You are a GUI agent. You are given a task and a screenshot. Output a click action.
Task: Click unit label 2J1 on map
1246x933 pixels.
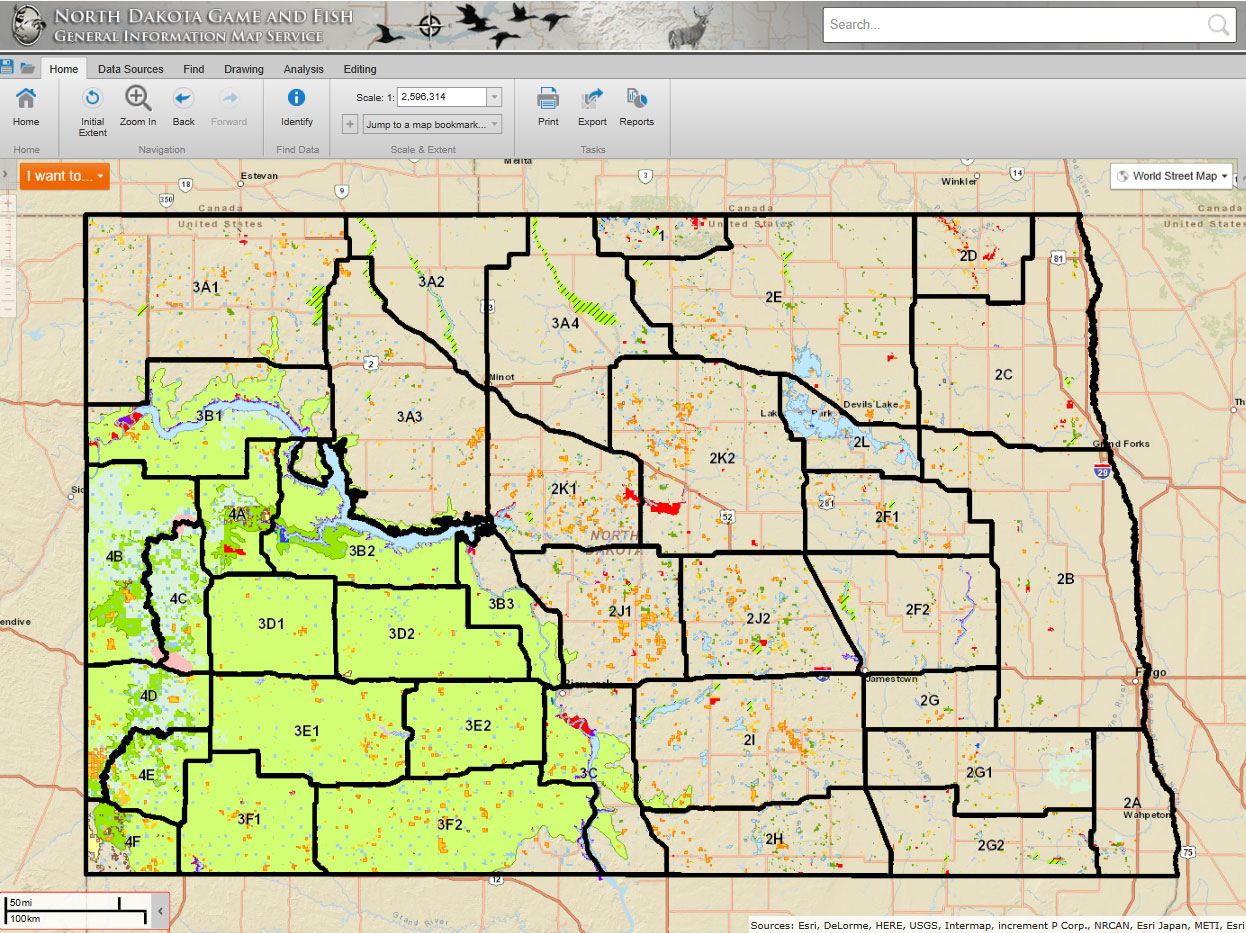619,611
